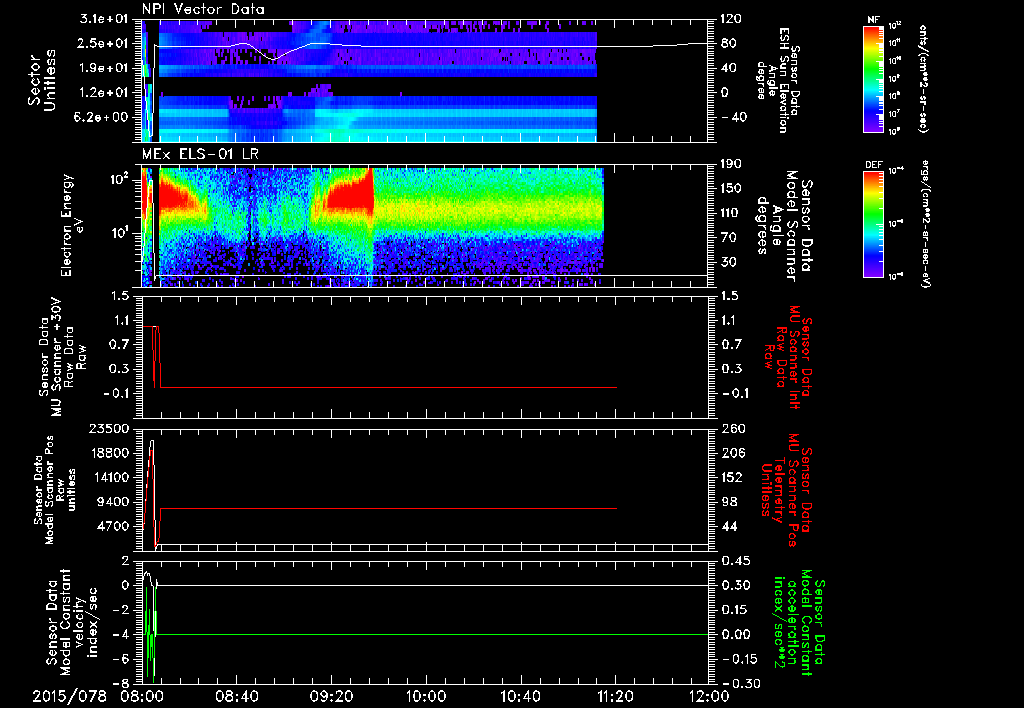The image size is (1024, 708).
Task: Click the 98 telemetry axis tick label
Action: click(731, 502)
